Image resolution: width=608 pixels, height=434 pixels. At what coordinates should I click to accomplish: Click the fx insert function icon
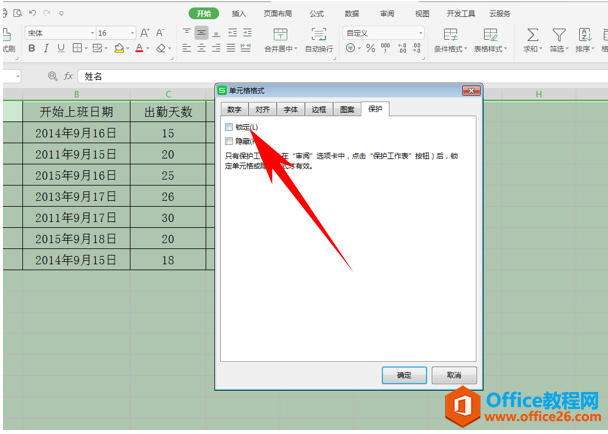(69, 76)
